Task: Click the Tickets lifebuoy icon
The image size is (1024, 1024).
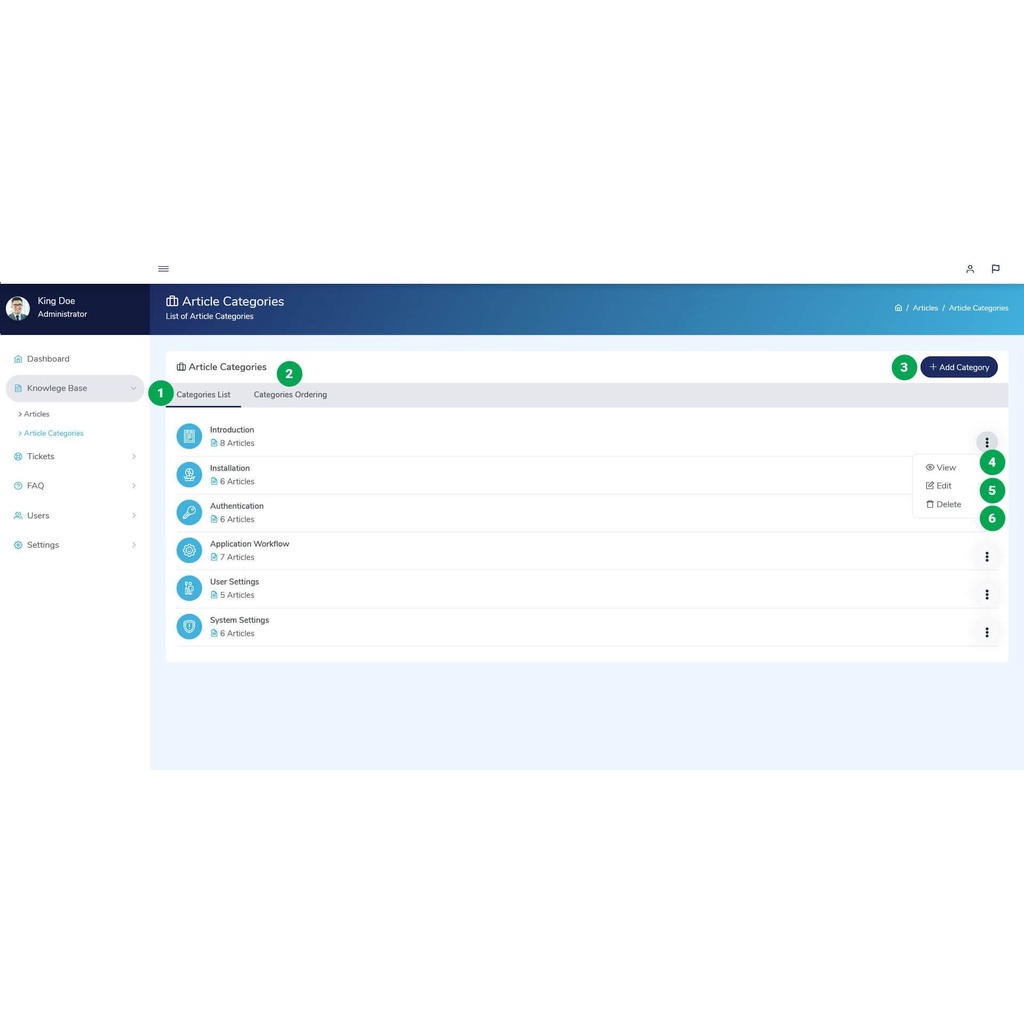Action: pos(18,456)
